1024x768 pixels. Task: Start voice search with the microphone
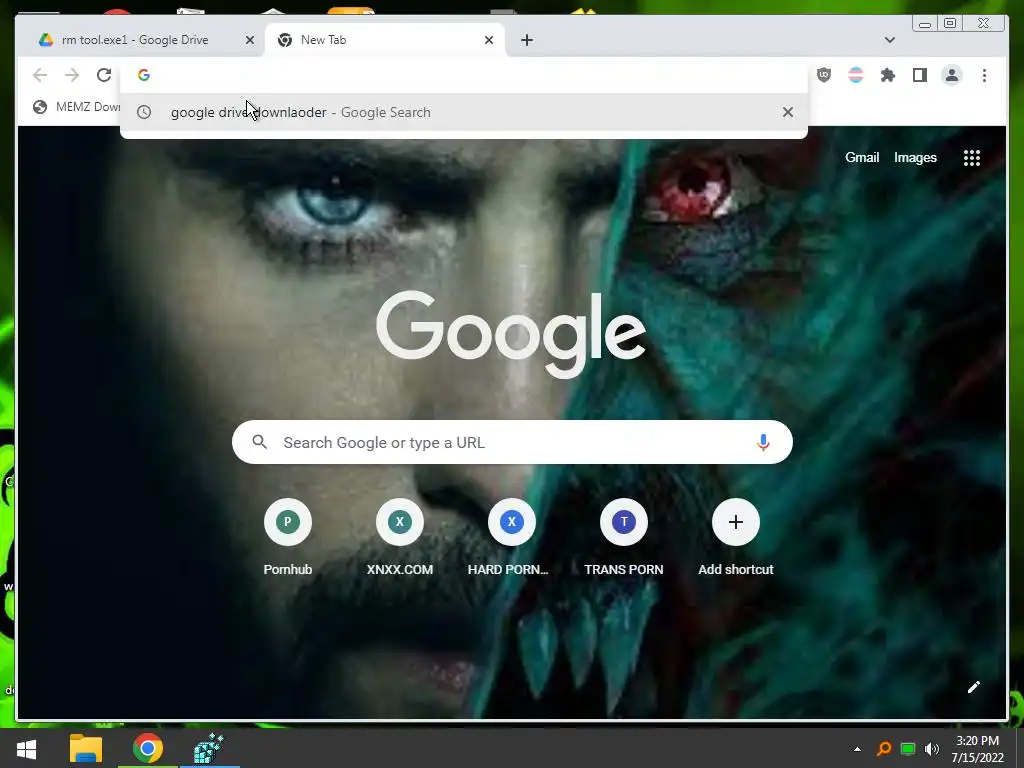(x=763, y=442)
